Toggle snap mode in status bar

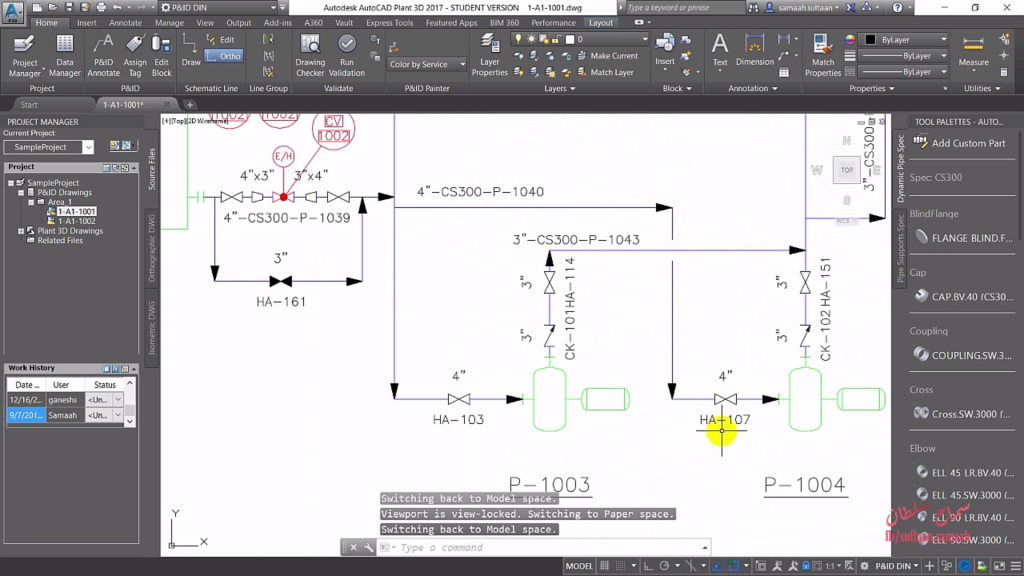(620, 566)
